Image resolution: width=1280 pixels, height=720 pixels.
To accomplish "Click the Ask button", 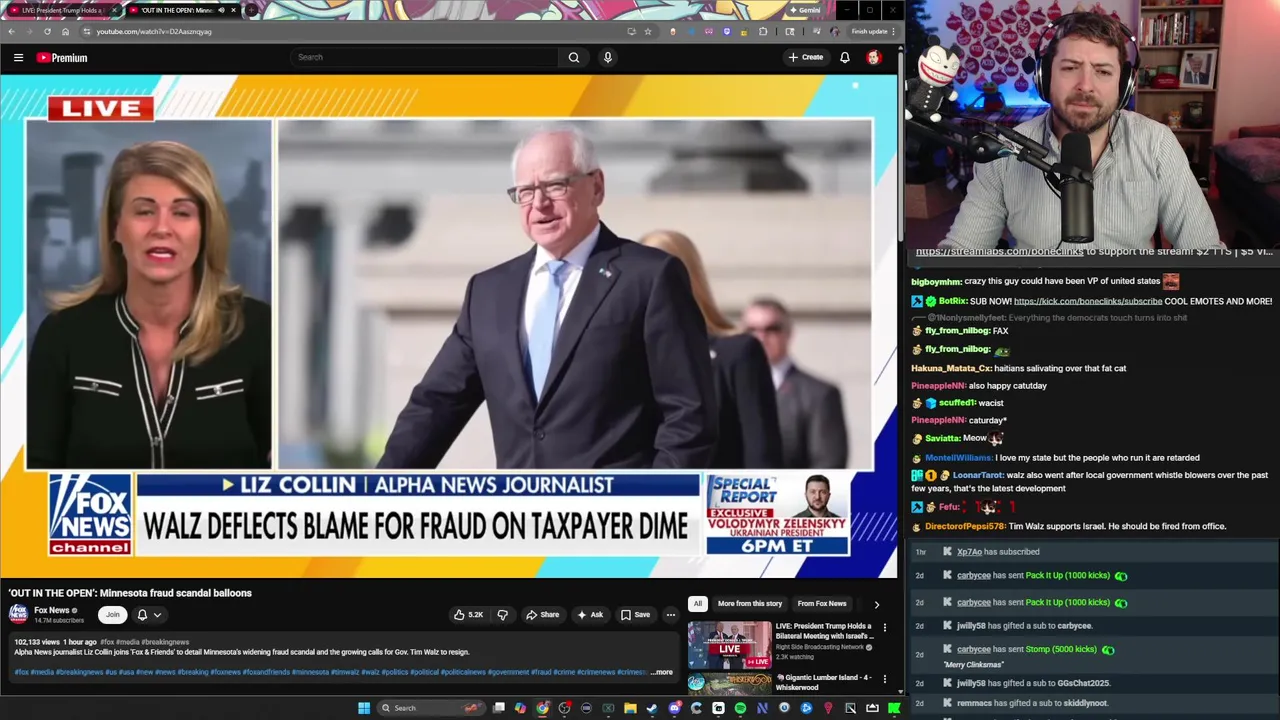I will (x=590, y=614).
